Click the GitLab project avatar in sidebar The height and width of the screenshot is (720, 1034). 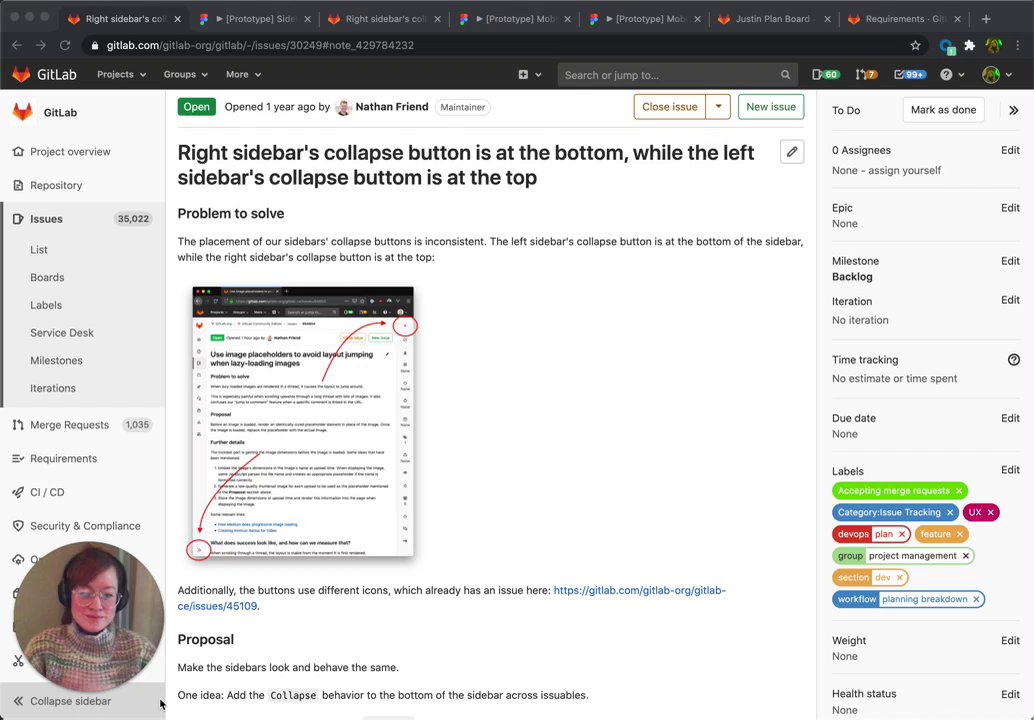point(22,112)
